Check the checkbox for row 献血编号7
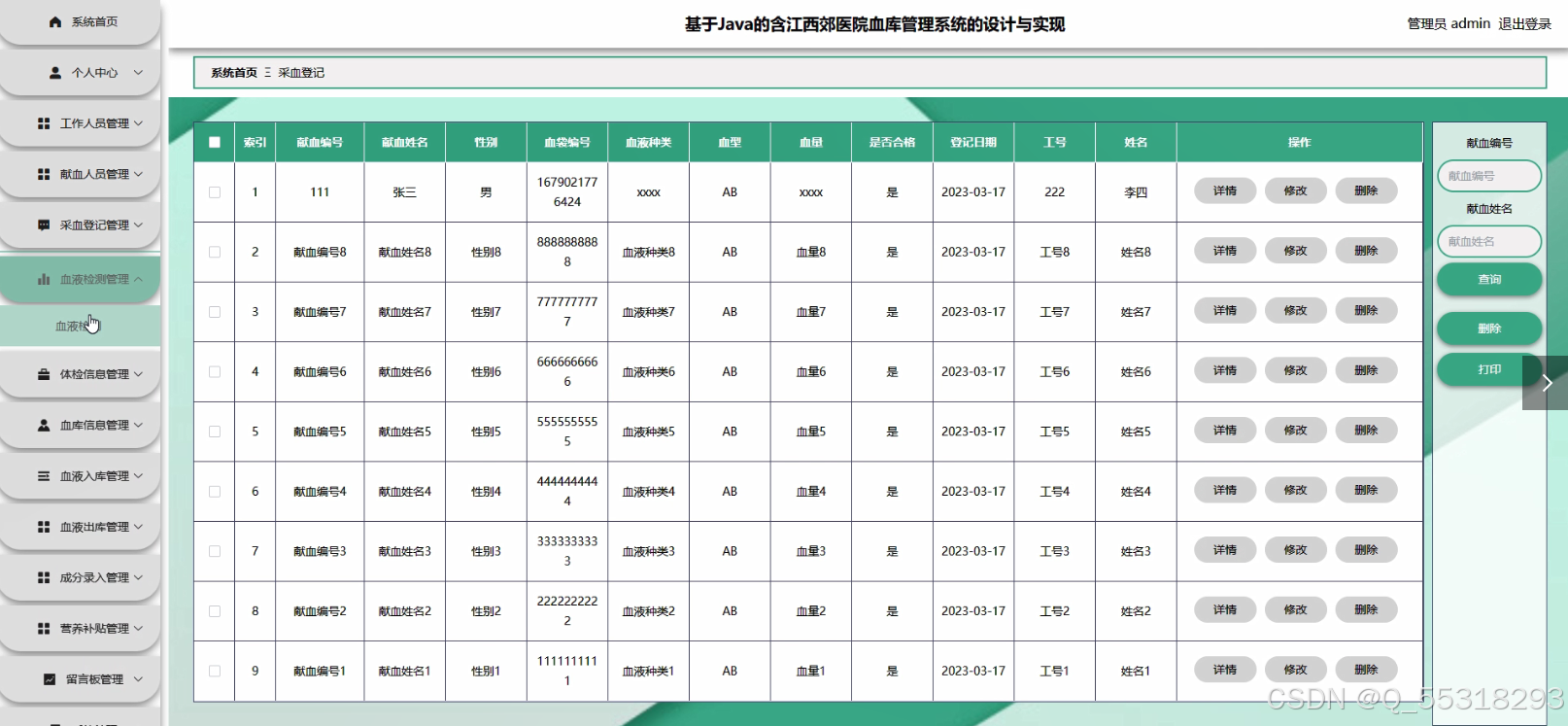Viewport: 1568px width, 726px height. pos(215,312)
